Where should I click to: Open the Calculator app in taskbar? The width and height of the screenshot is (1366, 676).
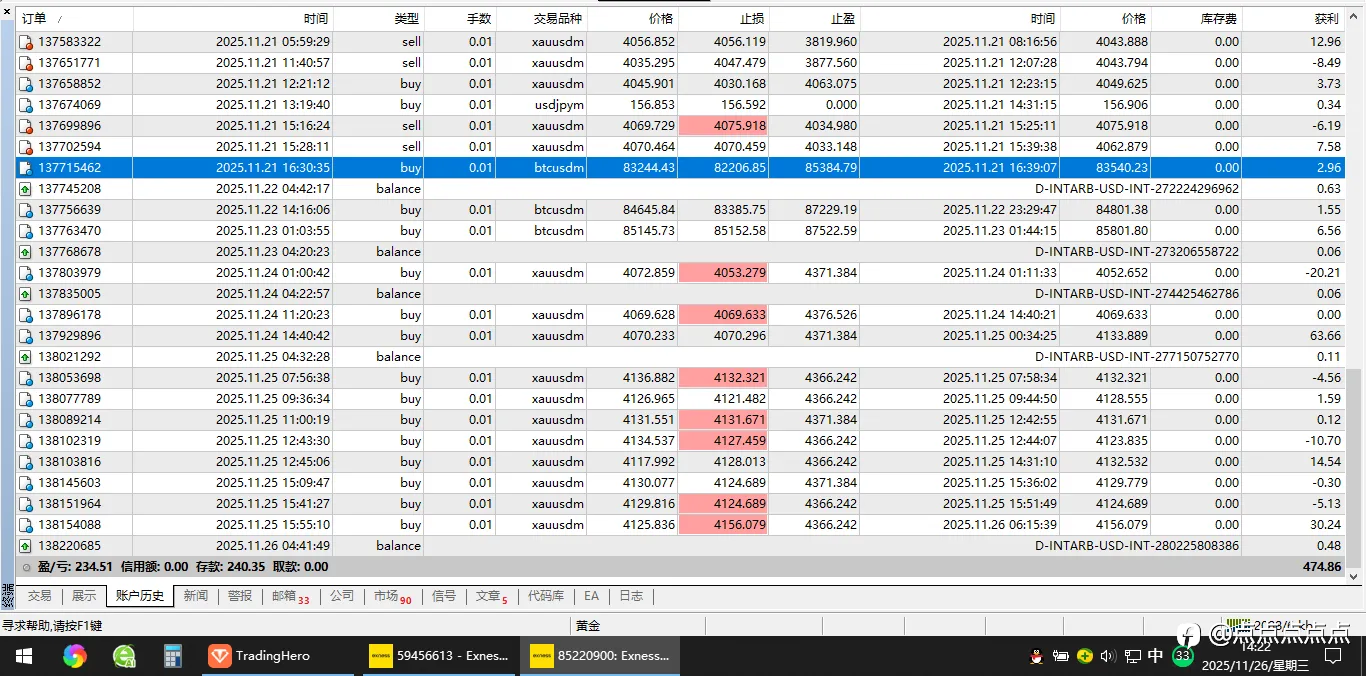(x=172, y=656)
